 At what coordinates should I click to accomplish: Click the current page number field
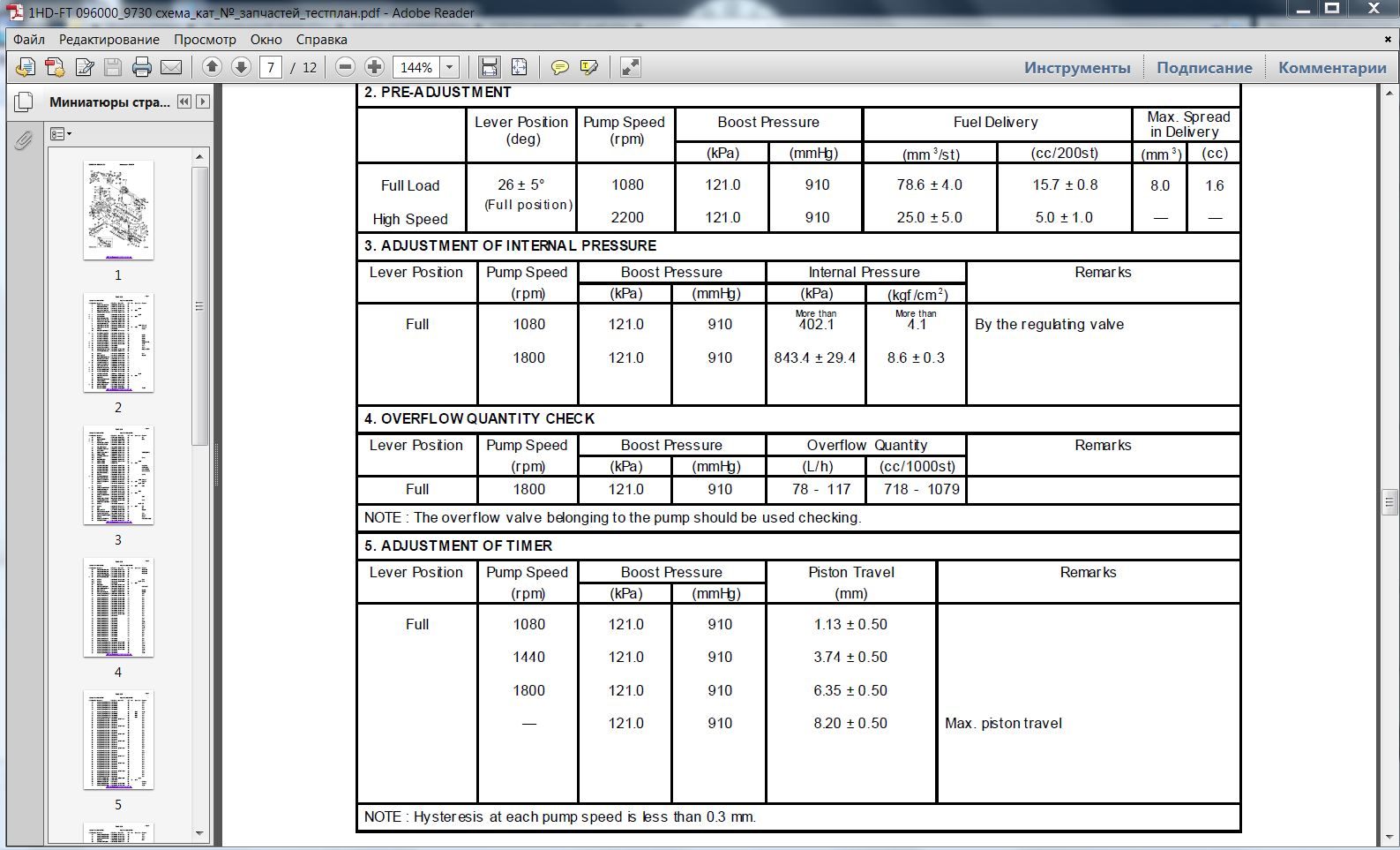pos(271,67)
